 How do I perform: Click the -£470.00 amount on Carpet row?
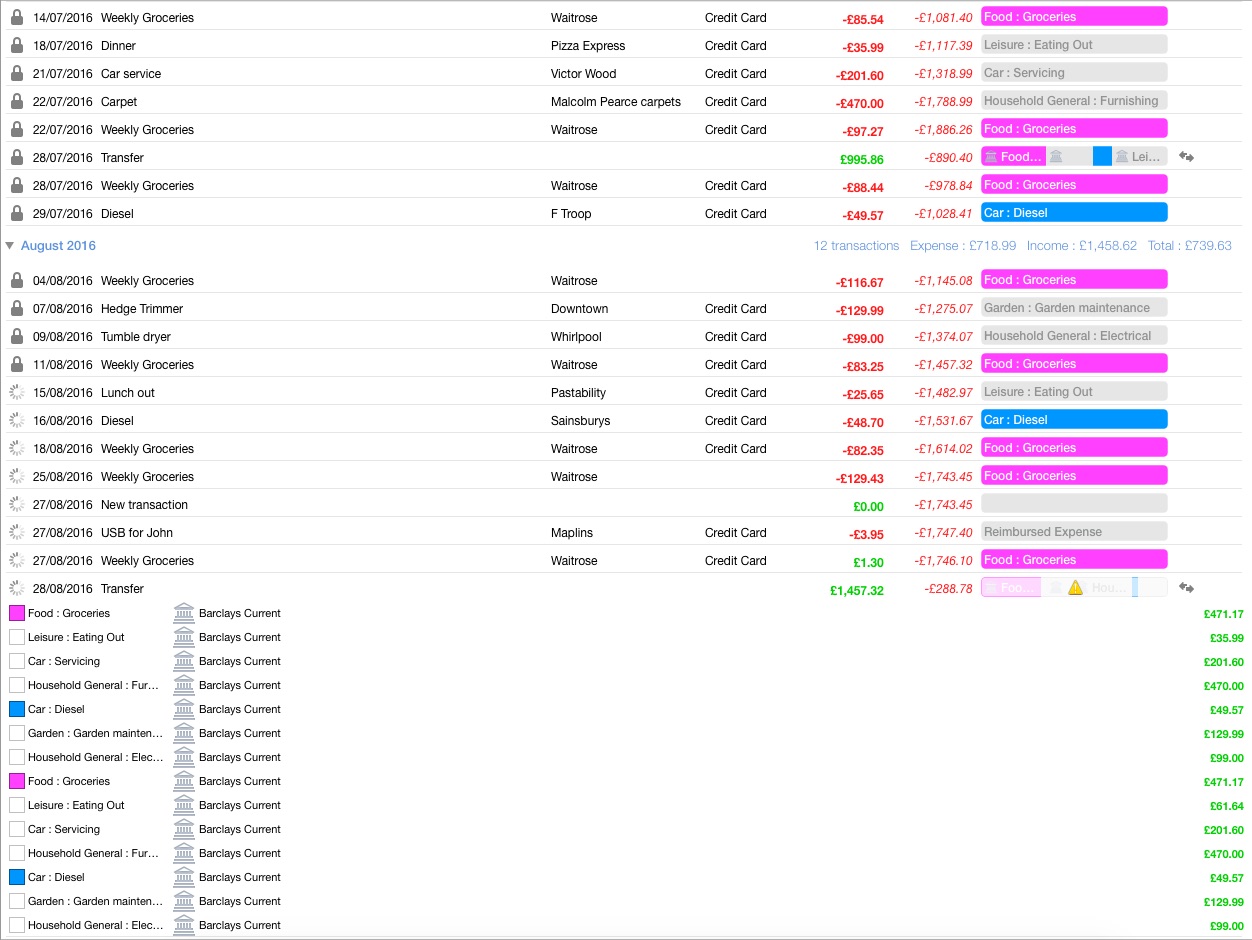[x=860, y=103]
